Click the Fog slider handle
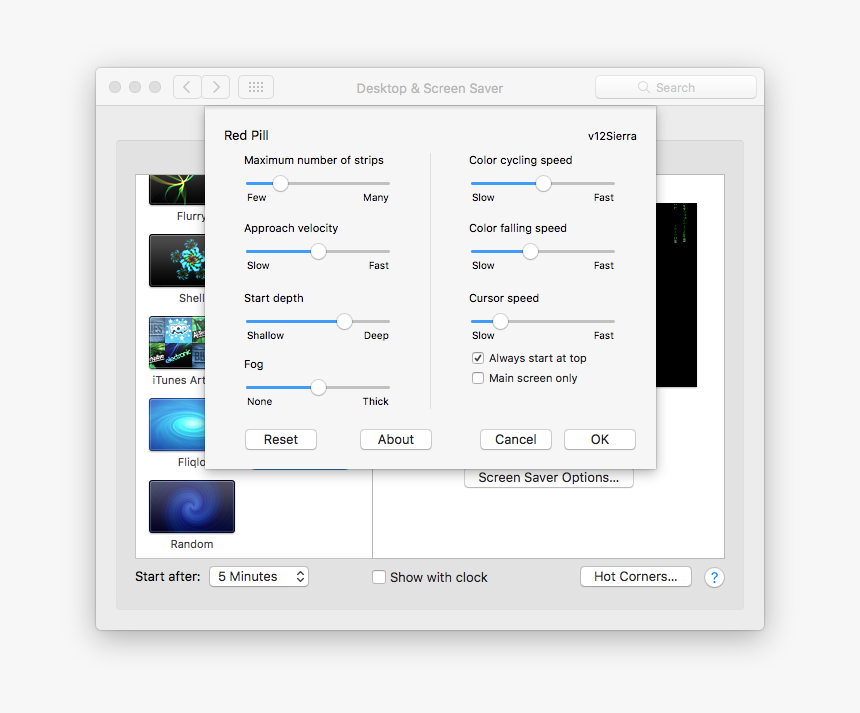This screenshot has width=860, height=713. (x=318, y=387)
